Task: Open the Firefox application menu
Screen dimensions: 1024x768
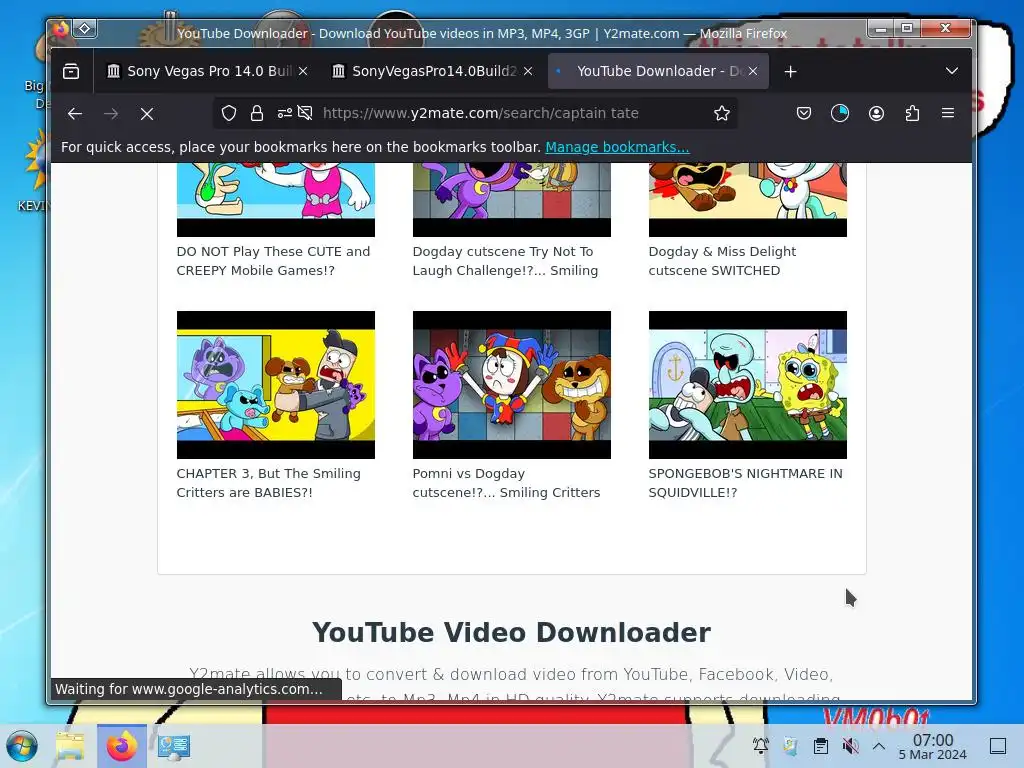Action: click(948, 113)
